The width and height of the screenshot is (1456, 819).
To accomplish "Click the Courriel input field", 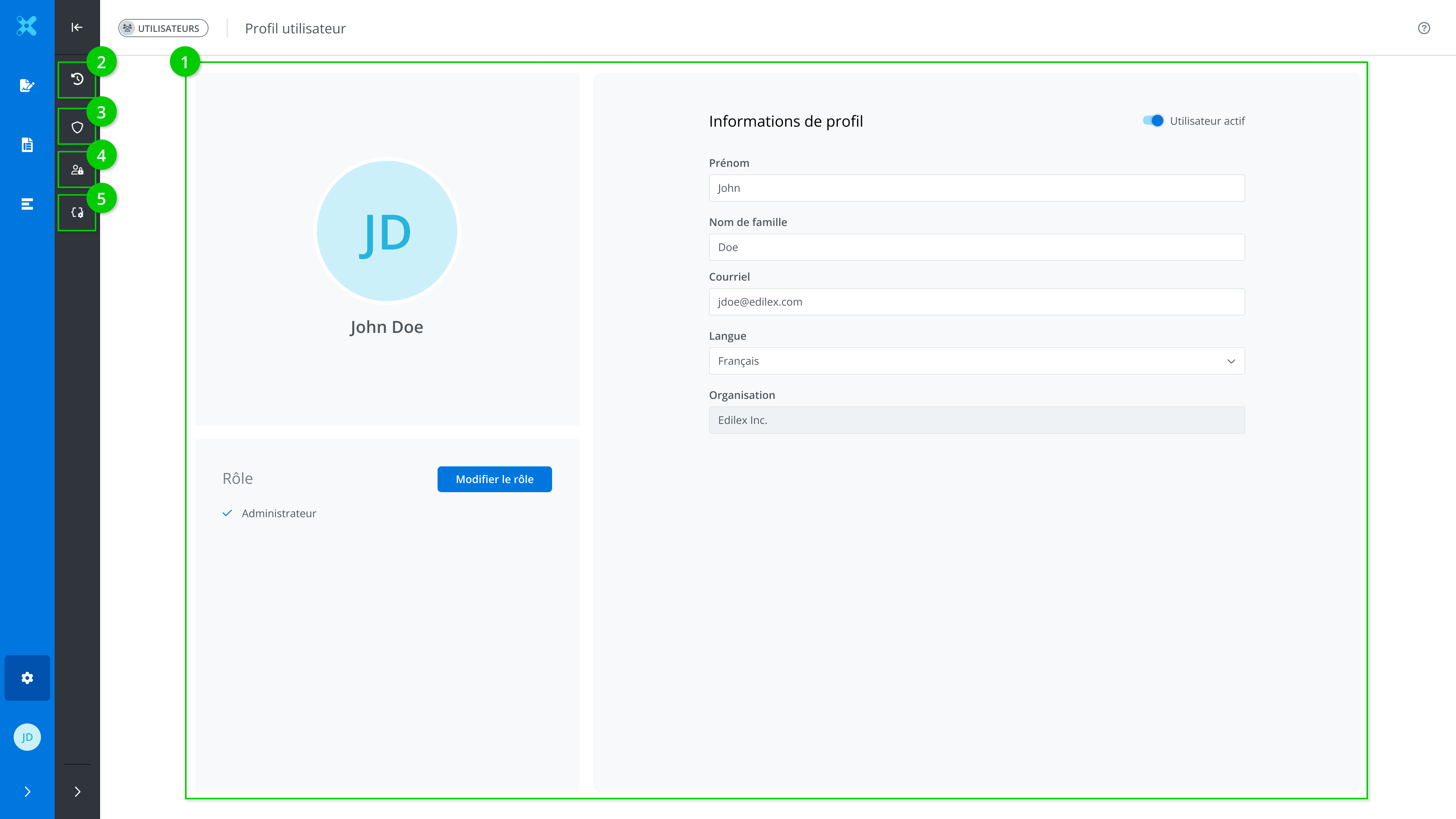I will 976,302.
